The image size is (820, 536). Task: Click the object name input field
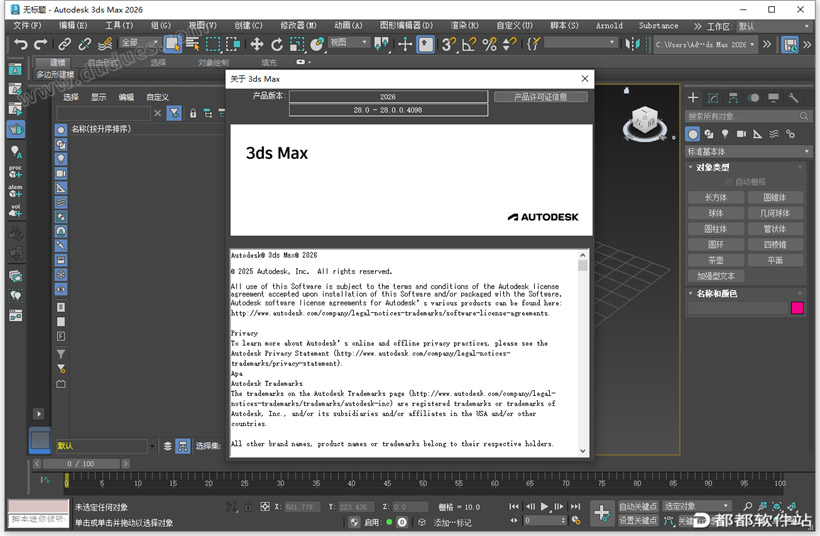tap(737, 308)
